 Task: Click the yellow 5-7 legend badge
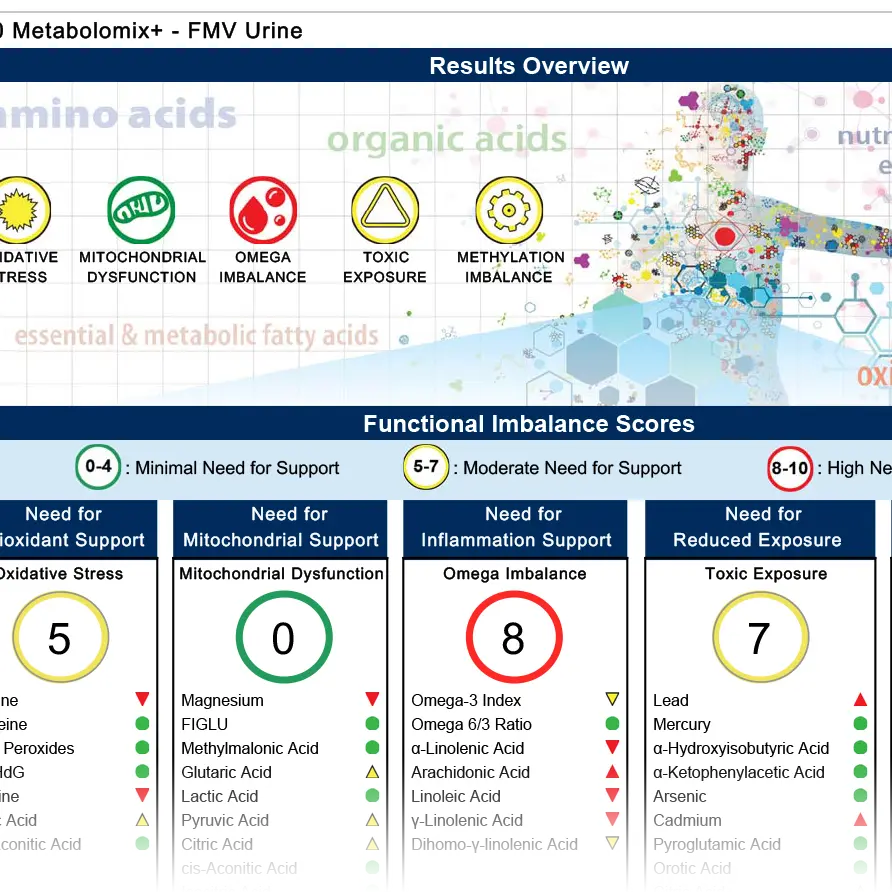pyautogui.click(x=425, y=467)
